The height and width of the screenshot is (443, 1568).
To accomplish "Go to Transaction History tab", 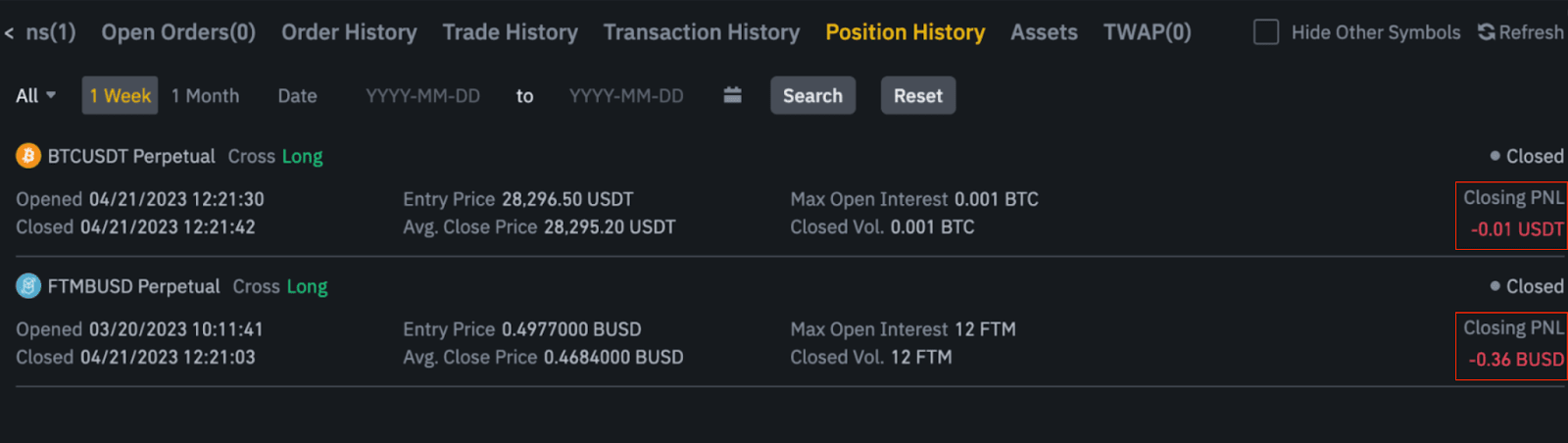I will coord(702,32).
